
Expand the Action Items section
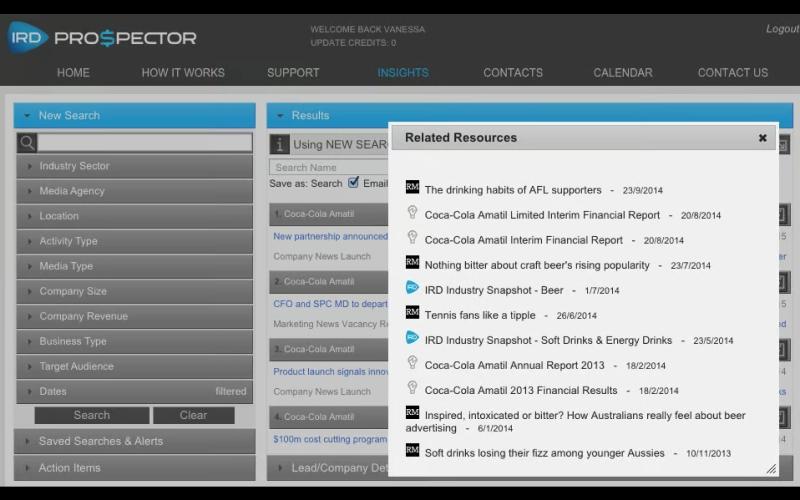pos(135,467)
